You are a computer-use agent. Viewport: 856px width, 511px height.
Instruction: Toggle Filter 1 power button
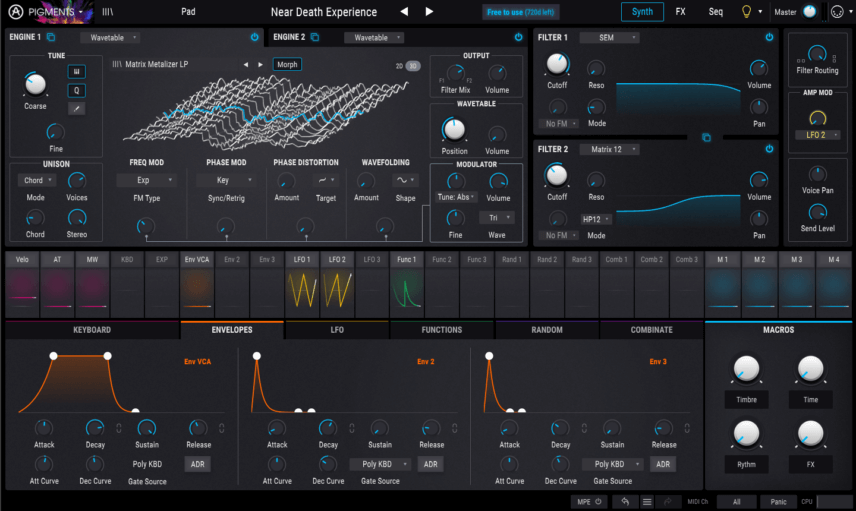pos(769,37)
